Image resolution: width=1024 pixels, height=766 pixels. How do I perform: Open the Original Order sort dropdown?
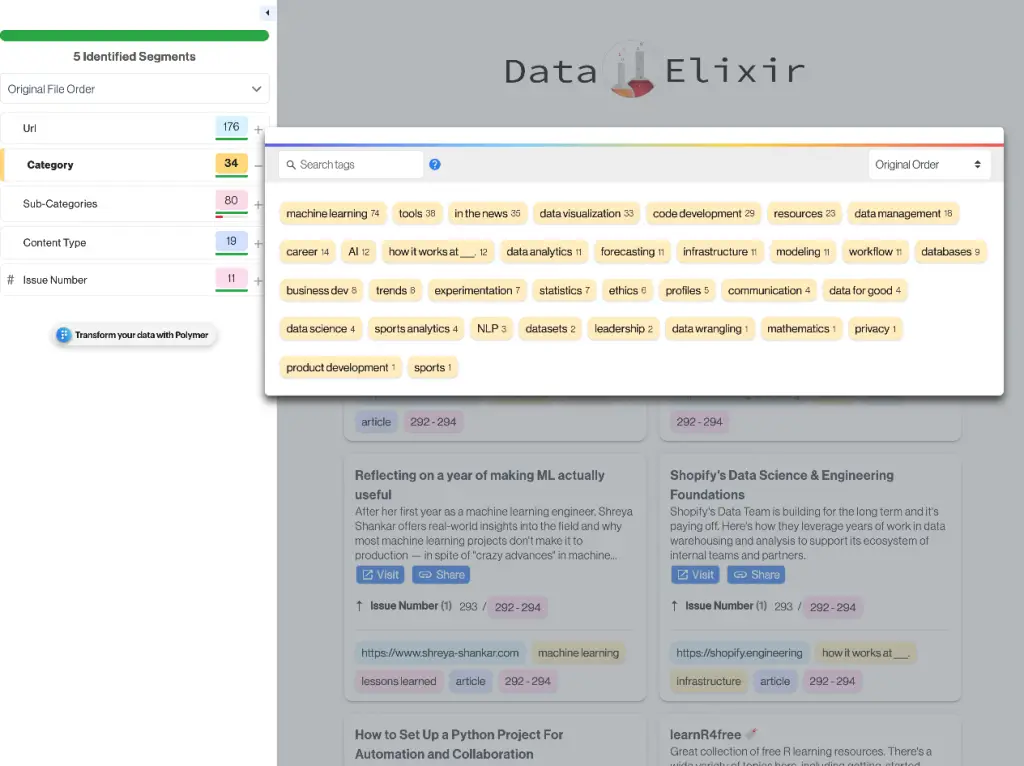pyautogui.click(x=929, y=165)
